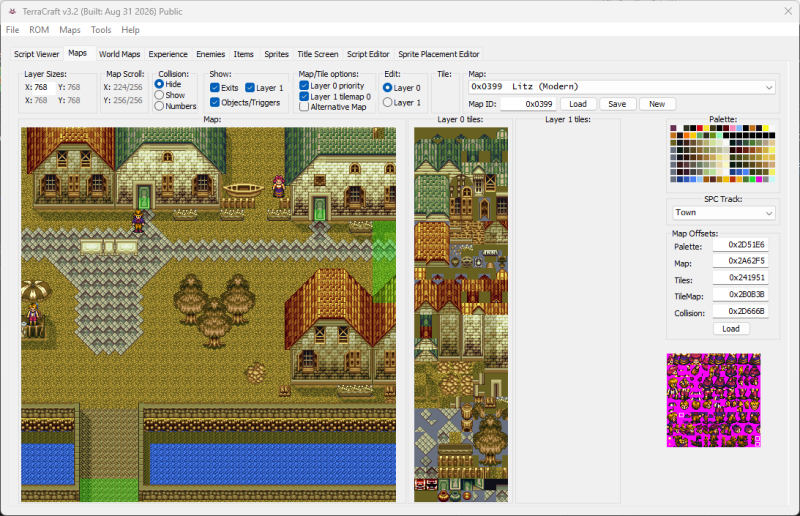Click the pink-haired character sprite on the map
Image resolution: width=800 pixels, height=516 pixels.
pyautogui.click(x=279, y=186)
